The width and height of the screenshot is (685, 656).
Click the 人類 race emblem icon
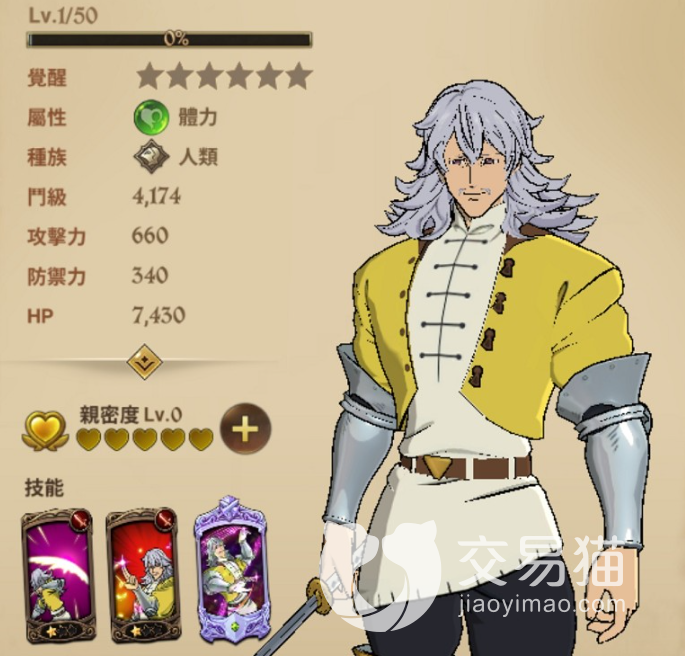151,156
